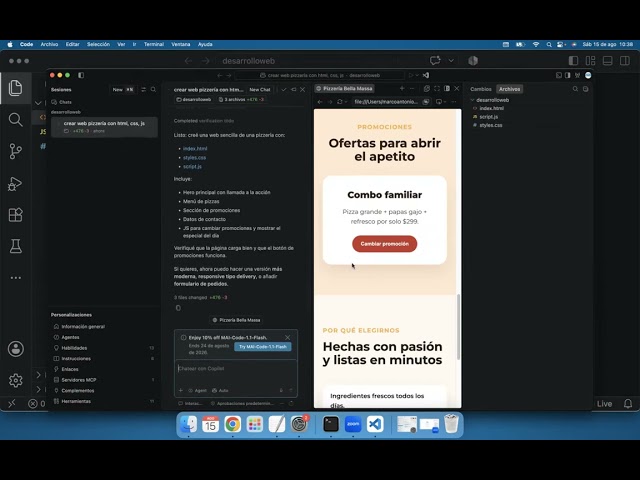
Task: Copy the response with the copy icon
Action: [x=178, y=308]
